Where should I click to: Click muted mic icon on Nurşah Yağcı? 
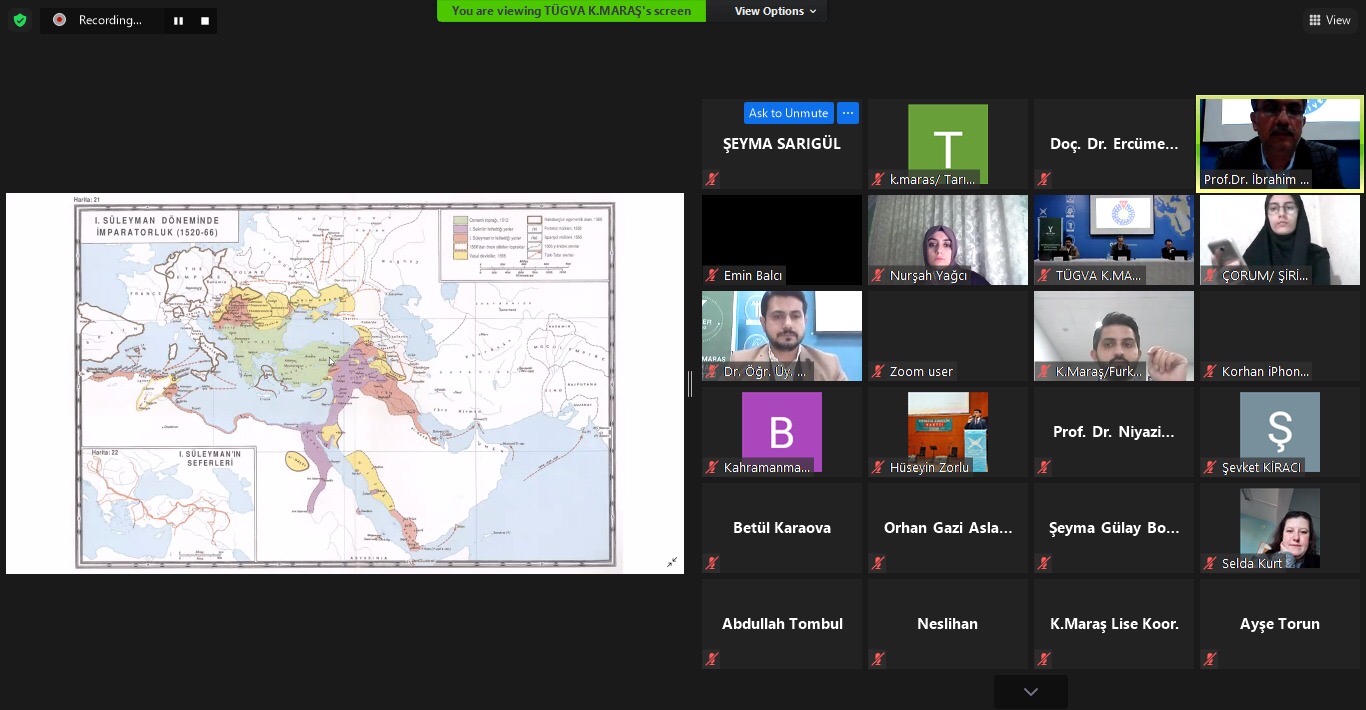[x=878, y=275]
